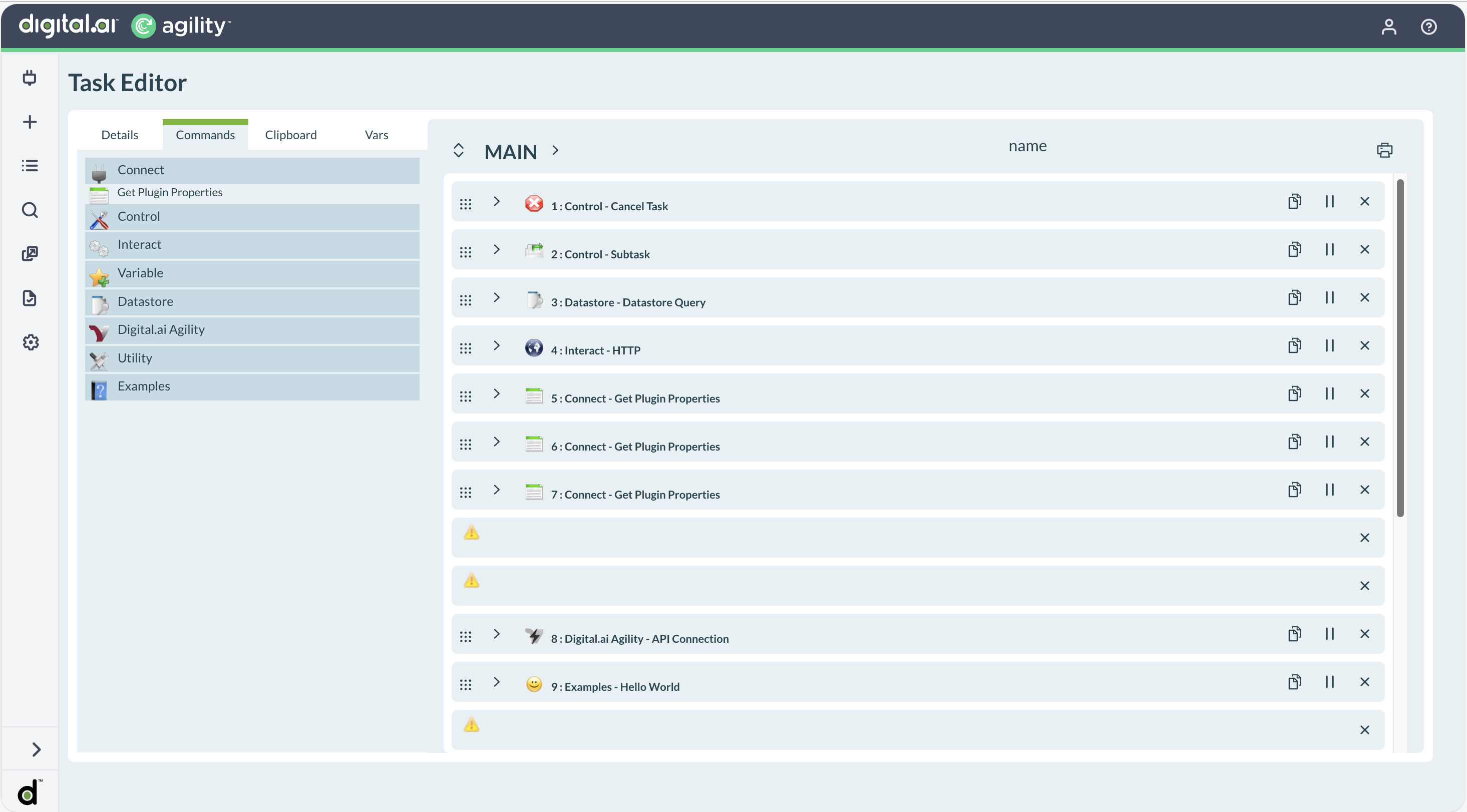Click expand/collapse all arrows beside MAIN
Screen dimensions: 1467x812
(459, 150)
